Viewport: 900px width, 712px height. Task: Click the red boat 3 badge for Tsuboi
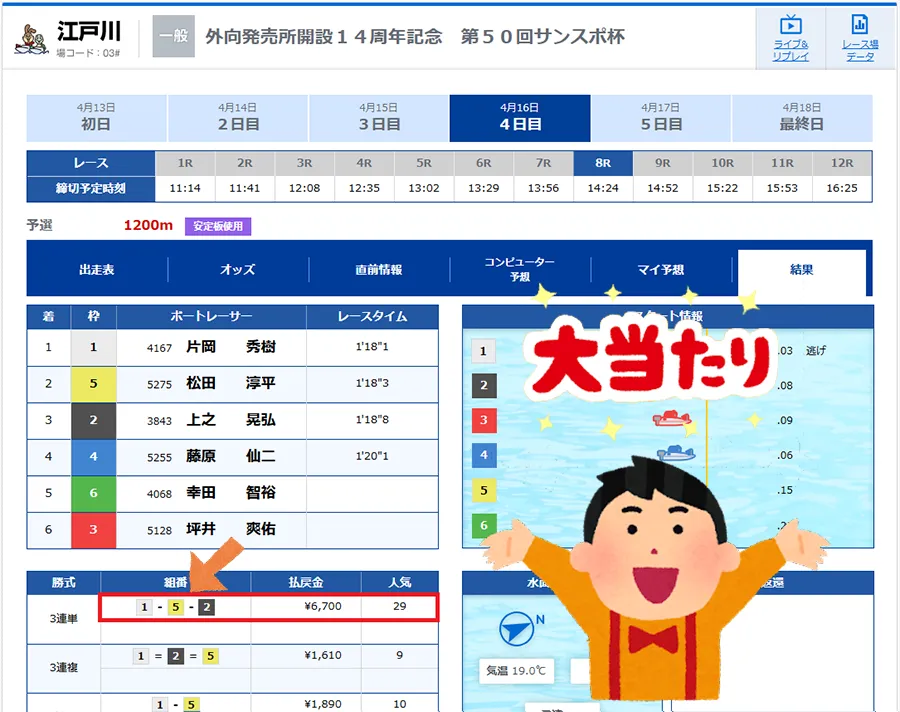[x=94, y=530]
